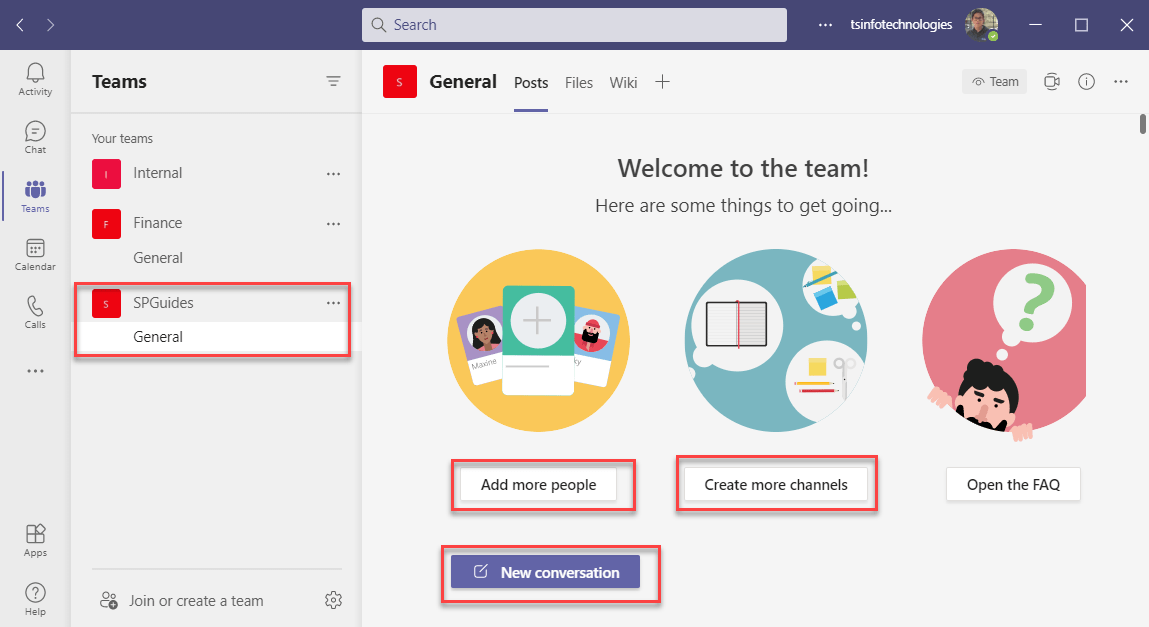Image resolution: width=1149 pixels, height=627 pixels.
Task: Click the red I avatar of Internal team
Action: [x=106, y=174]
